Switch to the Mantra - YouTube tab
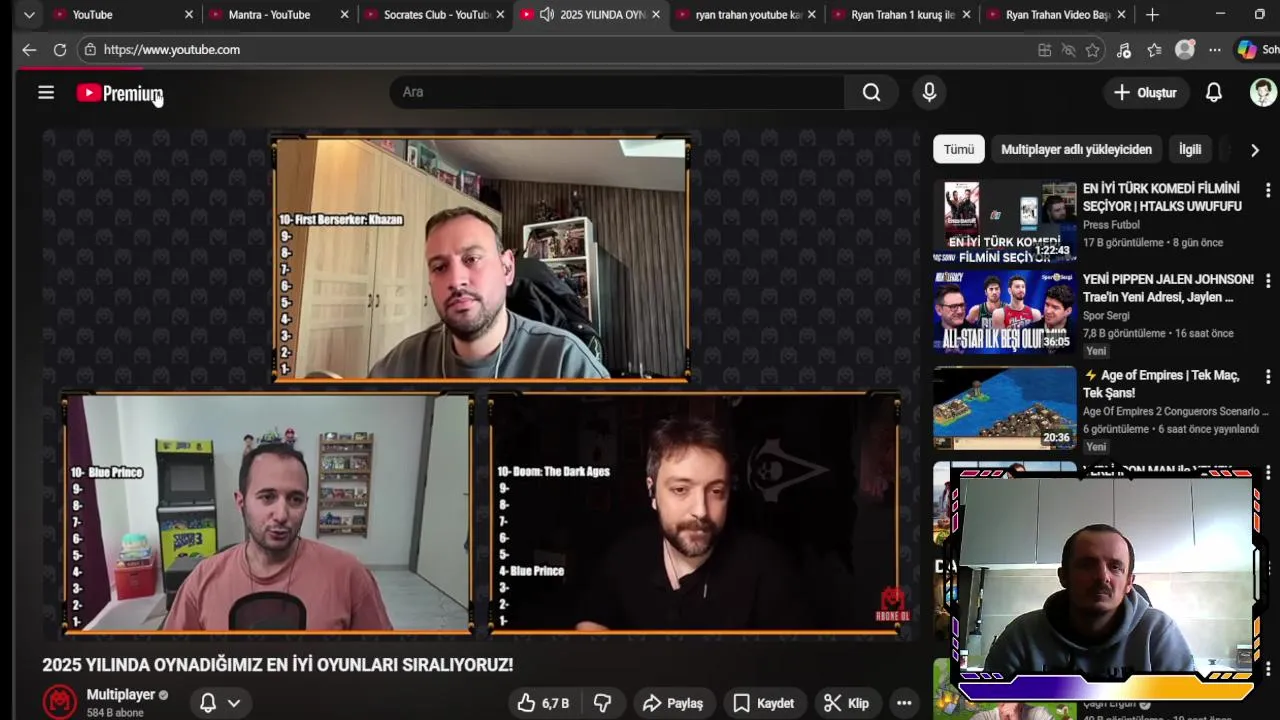 click(278, 15)
